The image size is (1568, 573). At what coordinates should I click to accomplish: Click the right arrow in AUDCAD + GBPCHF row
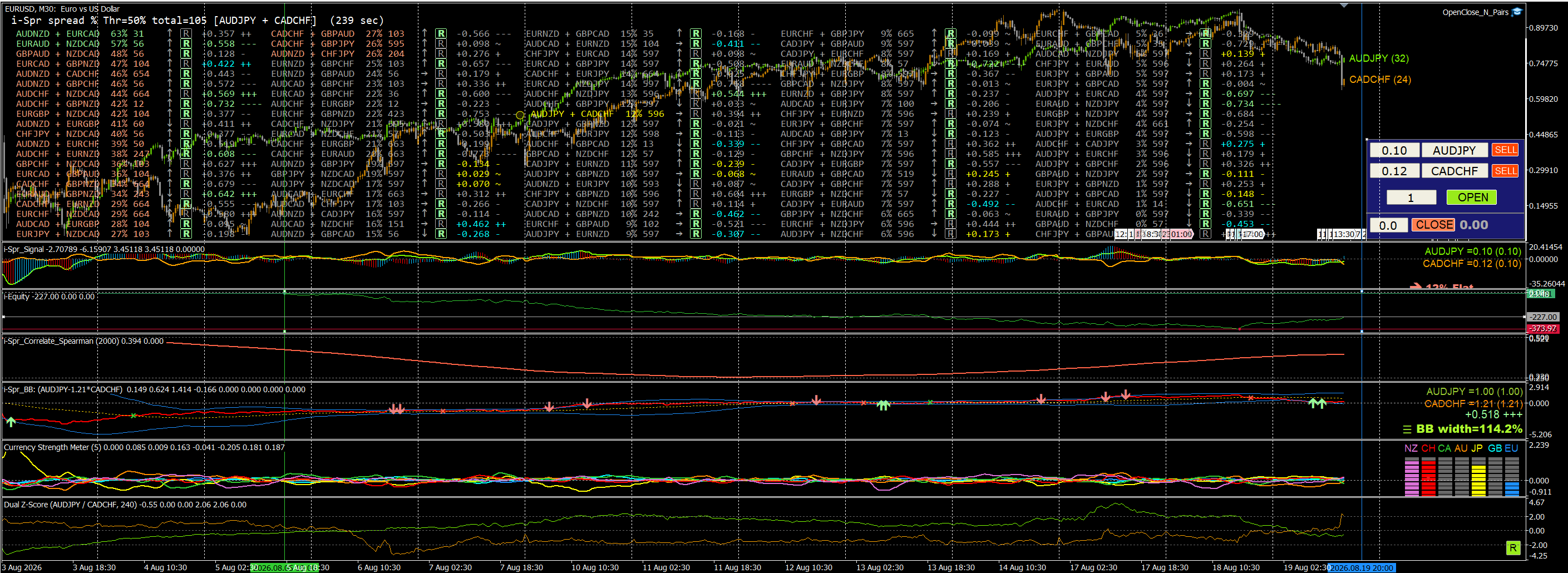(x=424, y=84)
